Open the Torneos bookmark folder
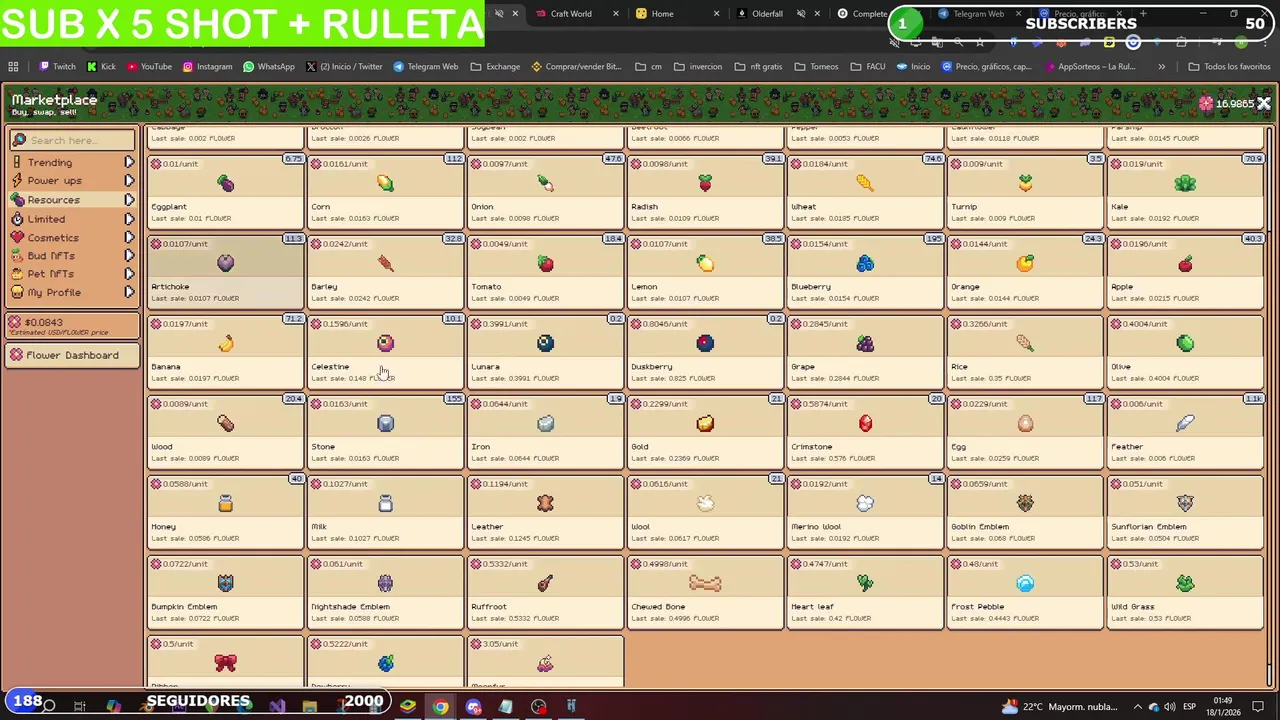The image size is (1280, 720). 817,67
